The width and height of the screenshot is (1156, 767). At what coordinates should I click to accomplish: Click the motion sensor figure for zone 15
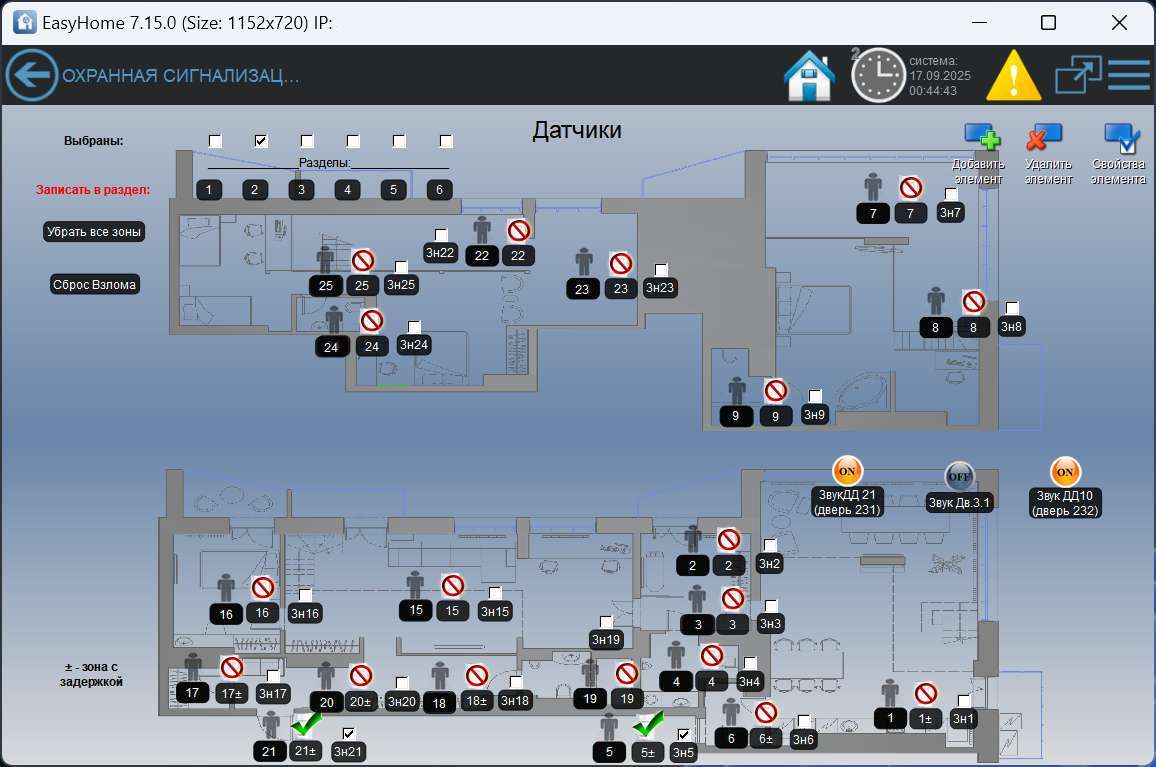415,583
